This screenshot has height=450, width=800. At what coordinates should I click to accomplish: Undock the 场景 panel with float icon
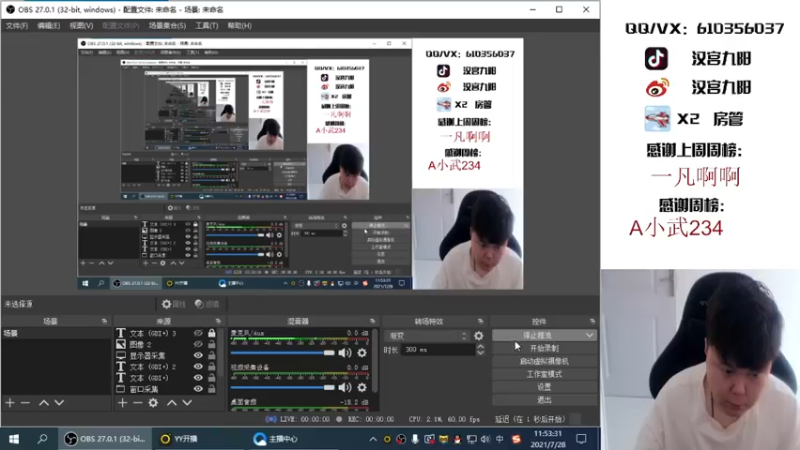point(105,321)
